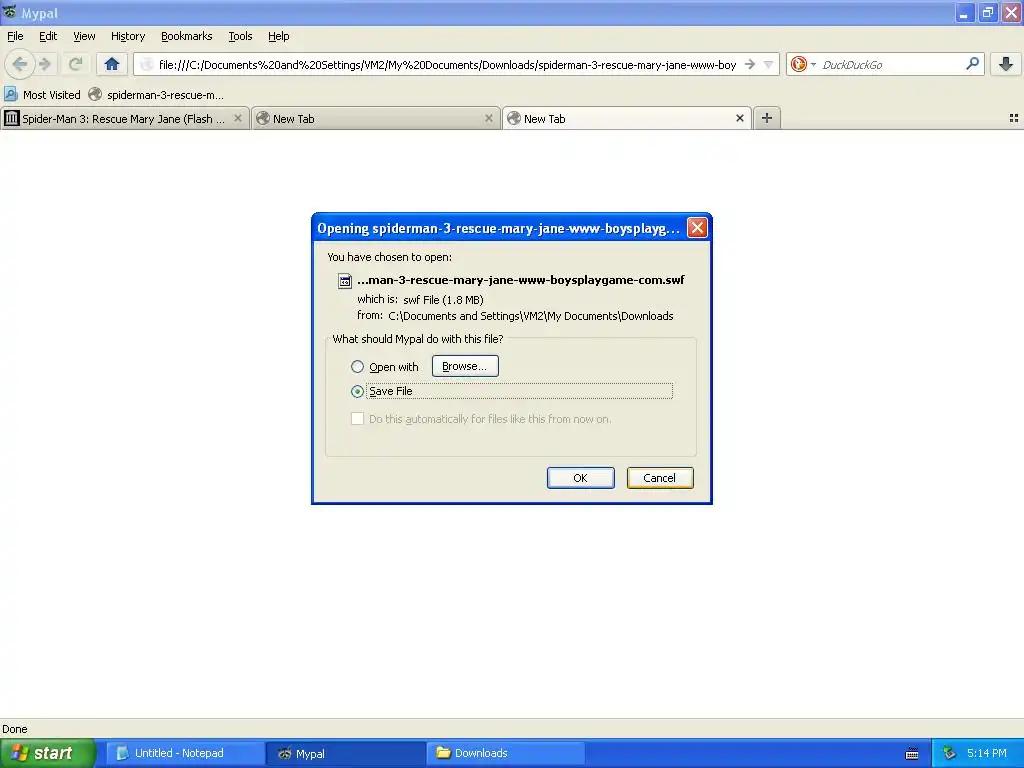1024x768 pixels.
Task: Open DuckDuckGo search engine selector
Action: (x=803, y=64)
